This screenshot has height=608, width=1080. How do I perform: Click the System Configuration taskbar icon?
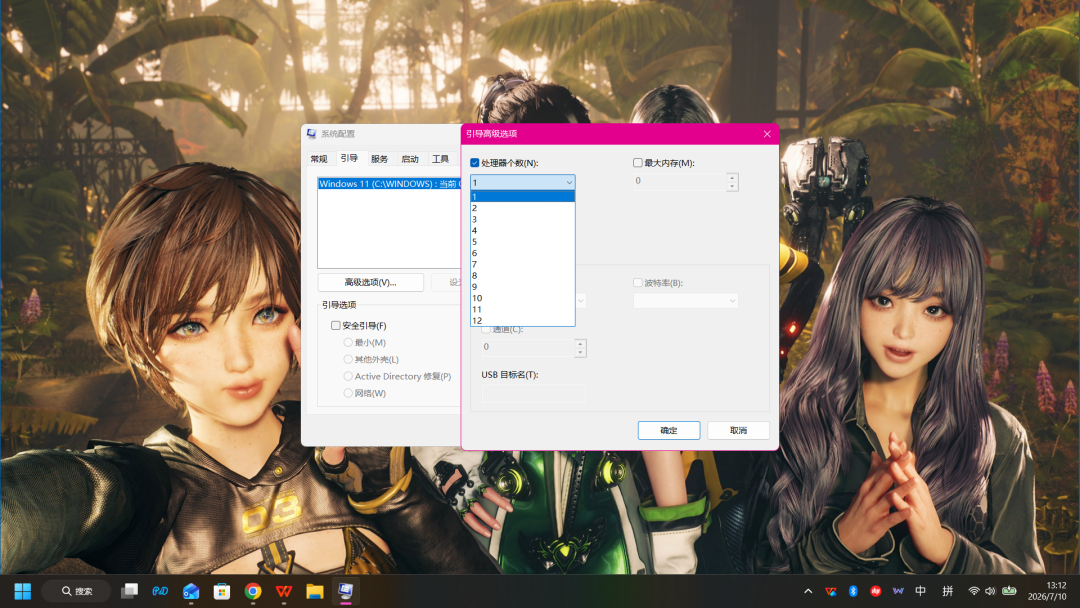pyautogui.click(x=346, y=591)
